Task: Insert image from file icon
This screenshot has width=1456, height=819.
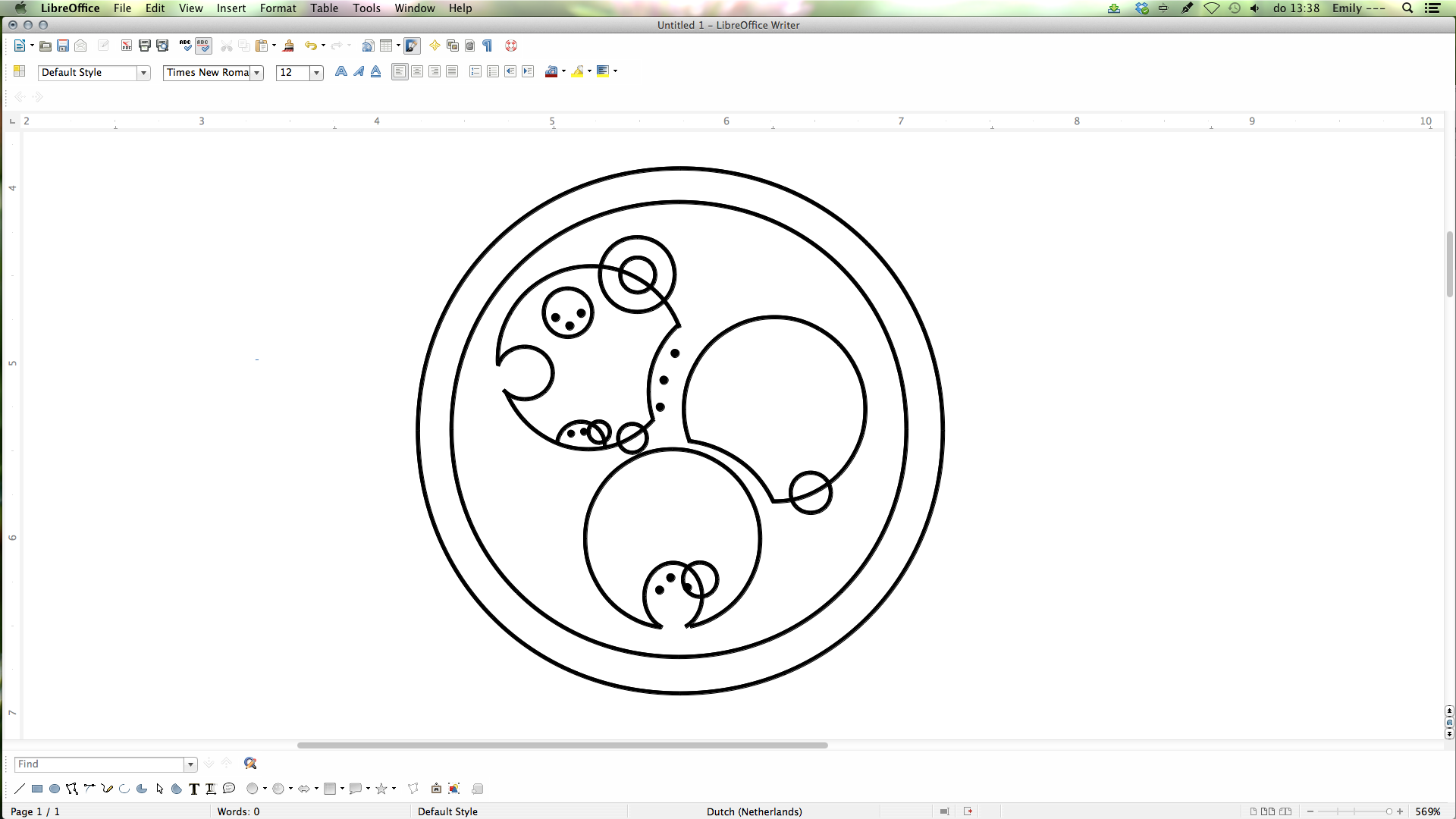Action: [x=454, y=789]
